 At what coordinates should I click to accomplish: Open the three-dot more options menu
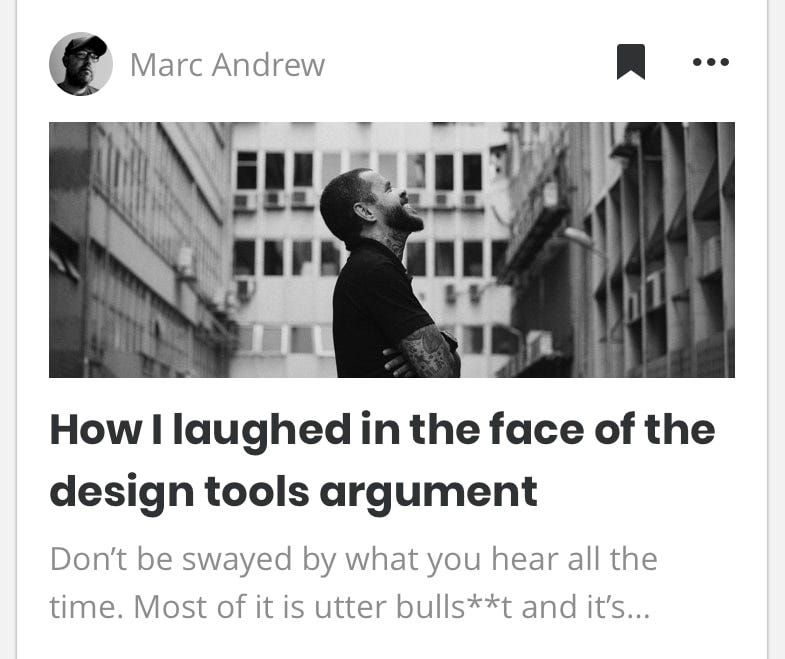[x=710, y=62]
